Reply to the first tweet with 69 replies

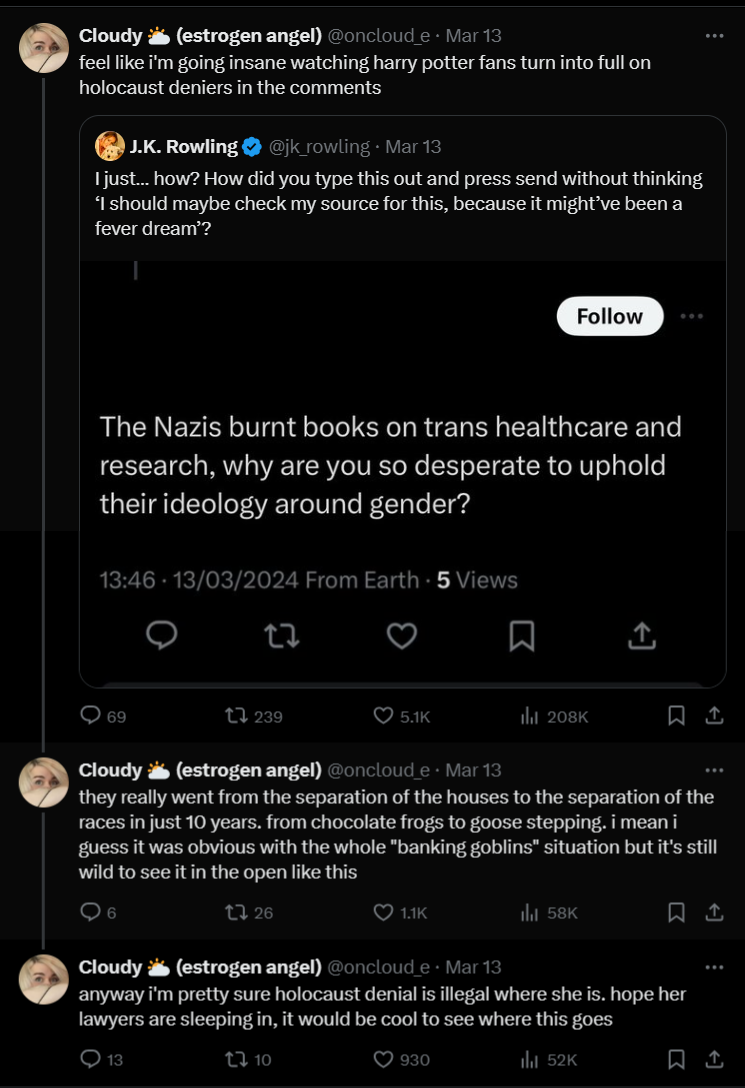pyautogui.click(x=91, y=716)
